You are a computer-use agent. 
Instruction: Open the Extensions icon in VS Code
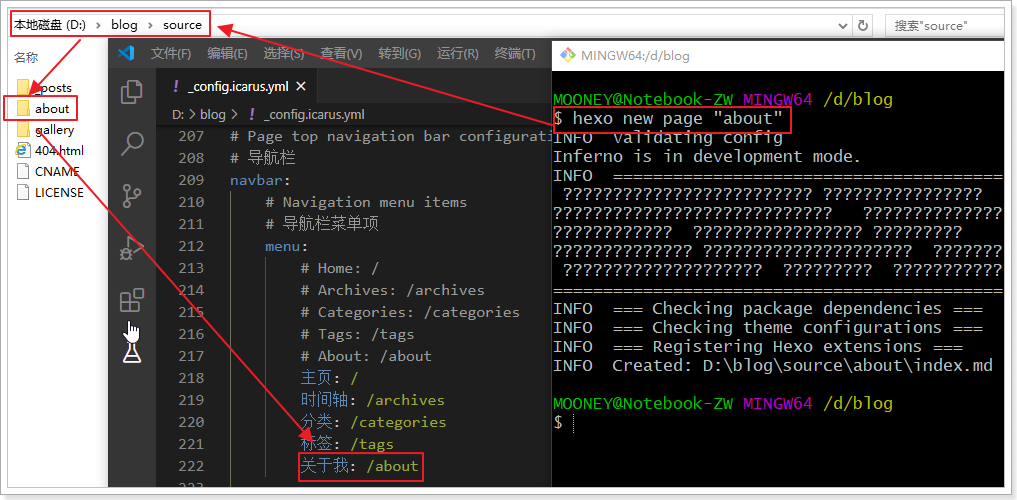[x=132, y=301]
